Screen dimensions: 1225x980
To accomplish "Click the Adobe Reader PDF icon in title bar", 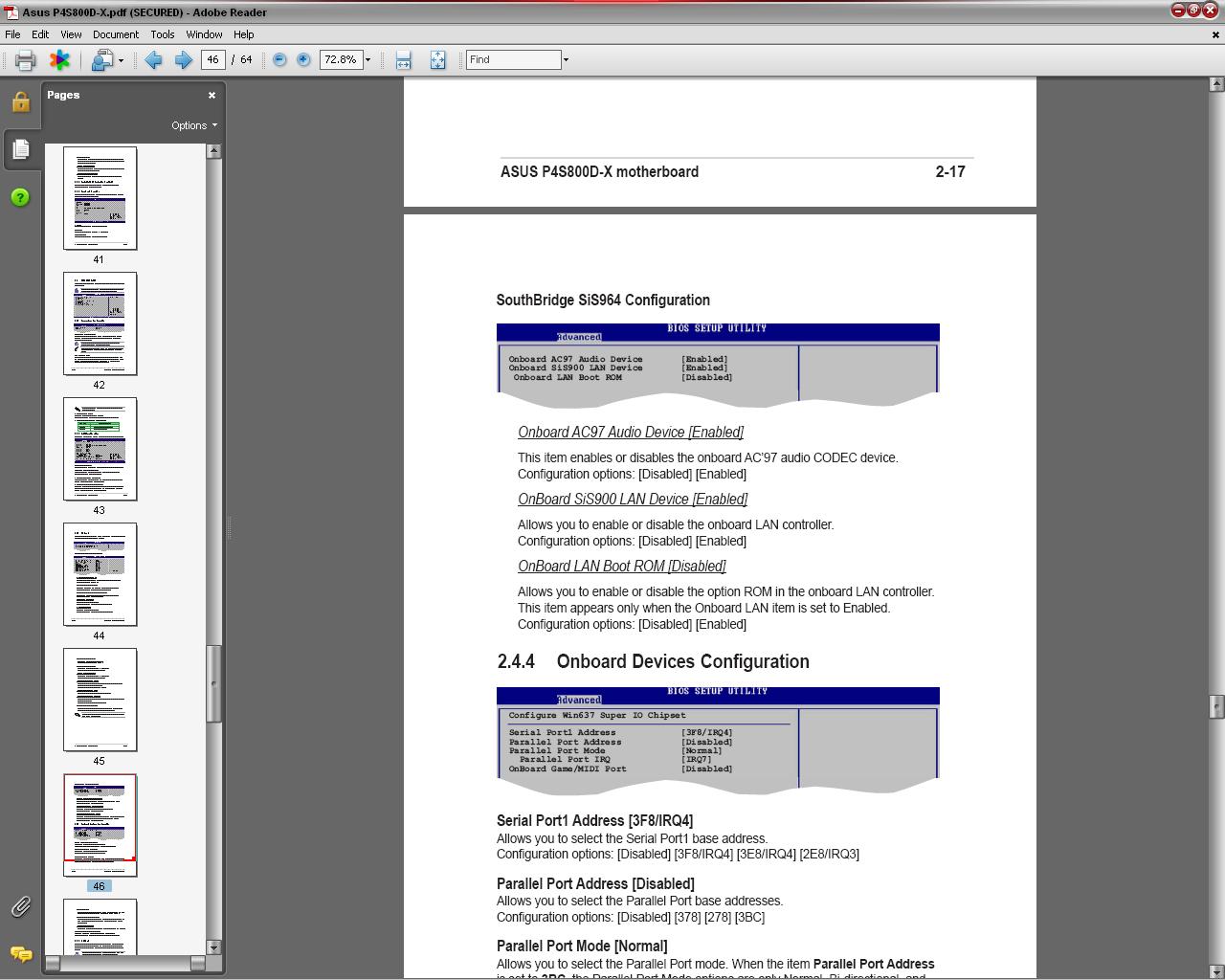I will [x=11, y=12].
